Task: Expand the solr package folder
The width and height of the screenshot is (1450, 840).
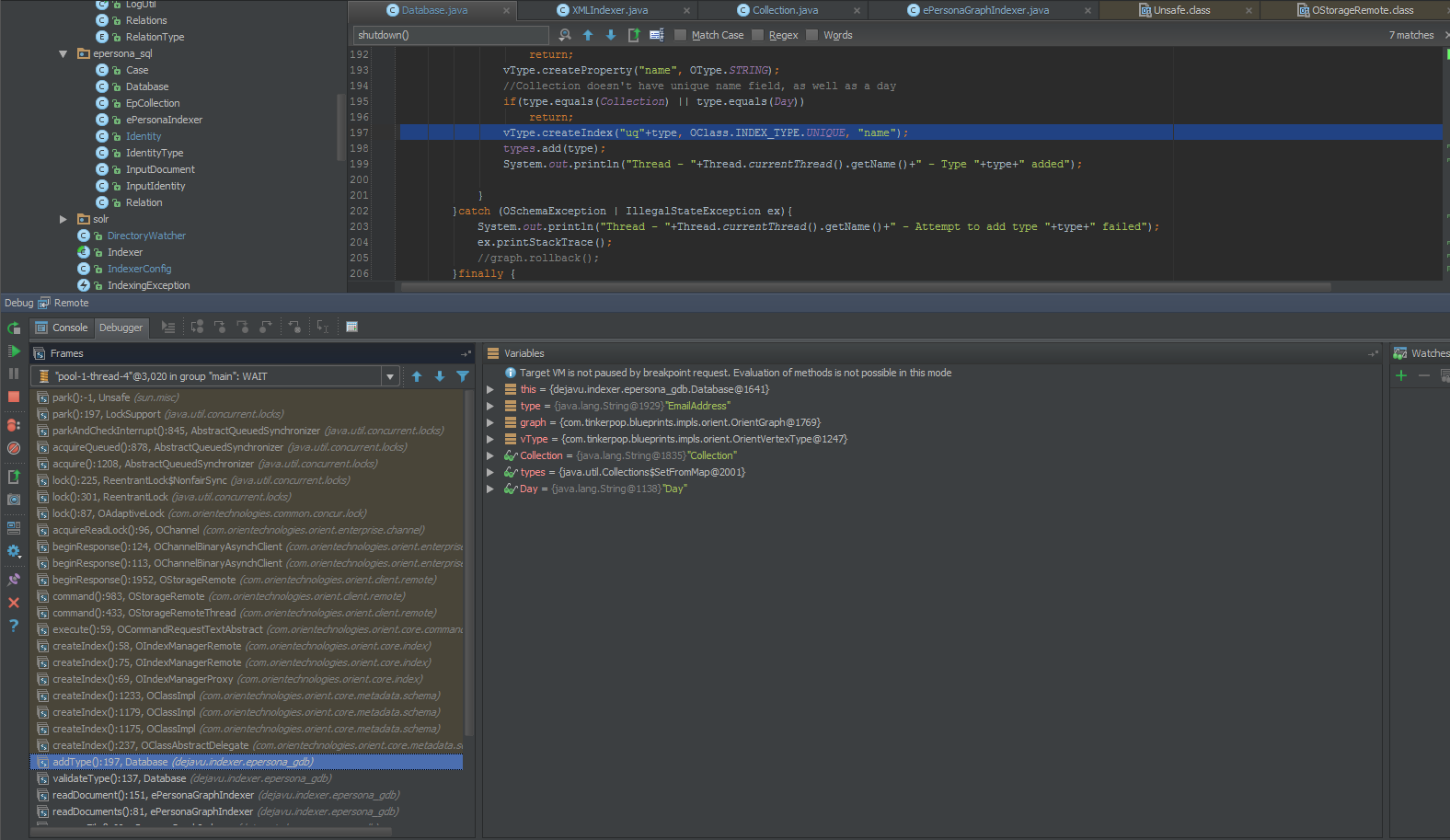Action: click(63, 219)
